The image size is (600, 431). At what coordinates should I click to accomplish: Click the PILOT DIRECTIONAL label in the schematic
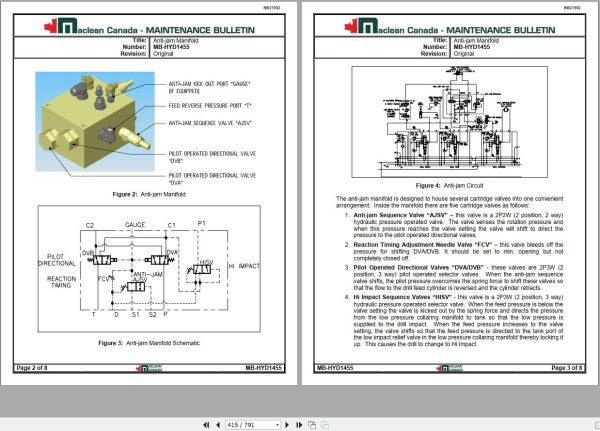pos(57,260)
